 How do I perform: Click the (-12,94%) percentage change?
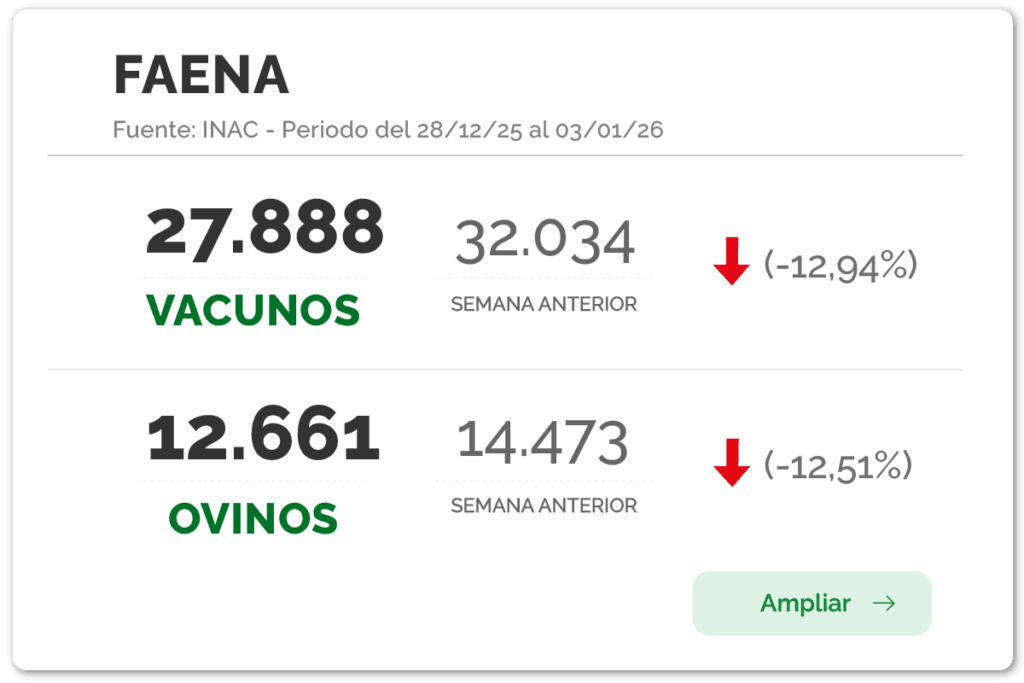click(840, 265)
